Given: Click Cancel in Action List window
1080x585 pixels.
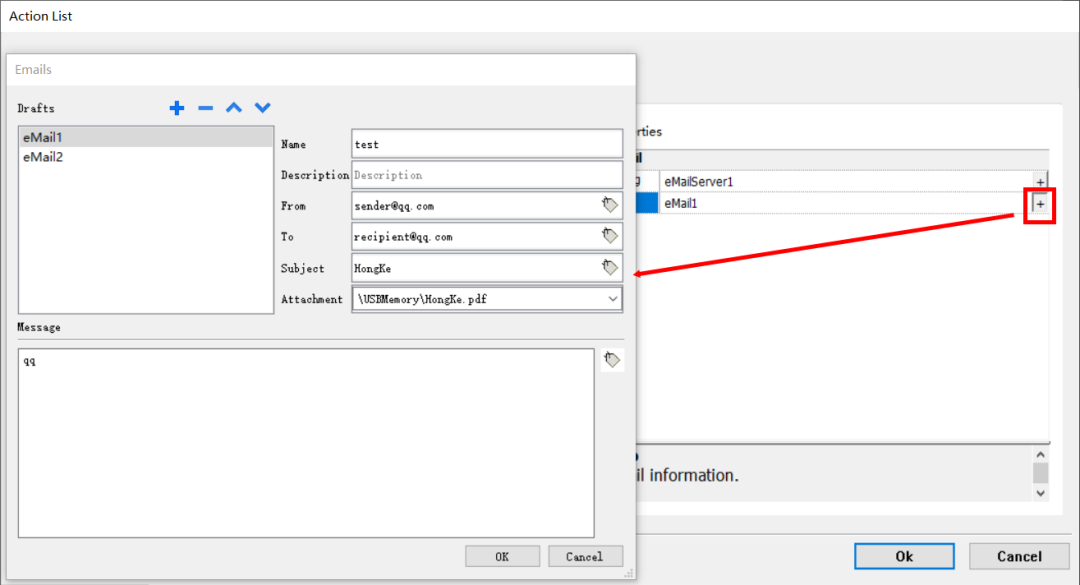Looking at the screenshot, I should [1019, 556].
